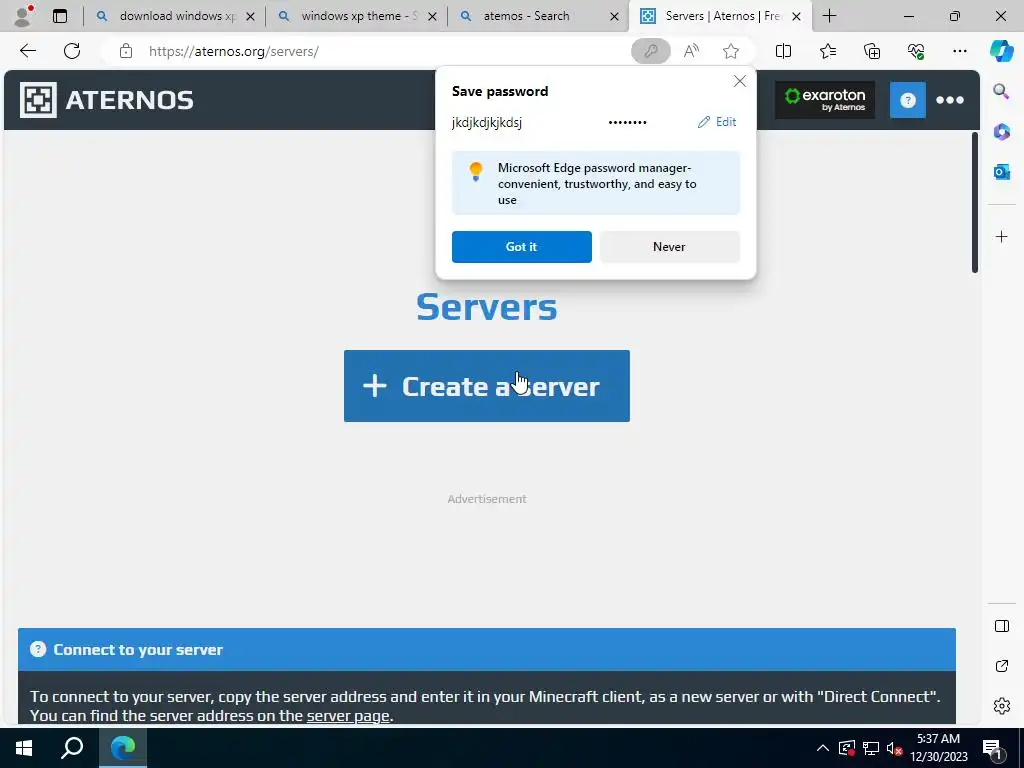Close the download windows xp tab
The width and height of the screenshot is (1024, 768).
click(x=250, y=16)
